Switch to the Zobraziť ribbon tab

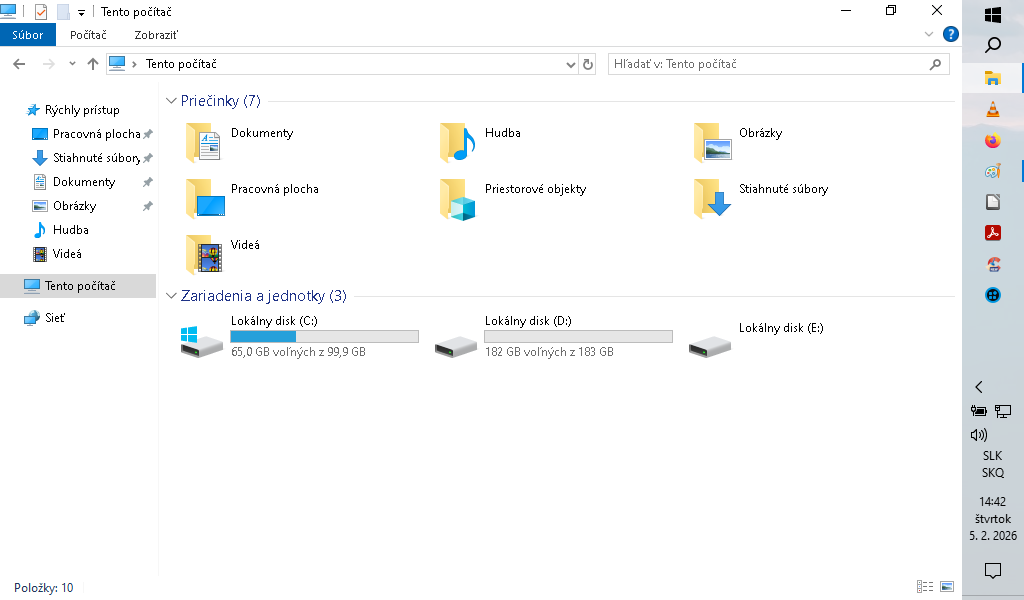pyautogui.click(x=156, y=34)
